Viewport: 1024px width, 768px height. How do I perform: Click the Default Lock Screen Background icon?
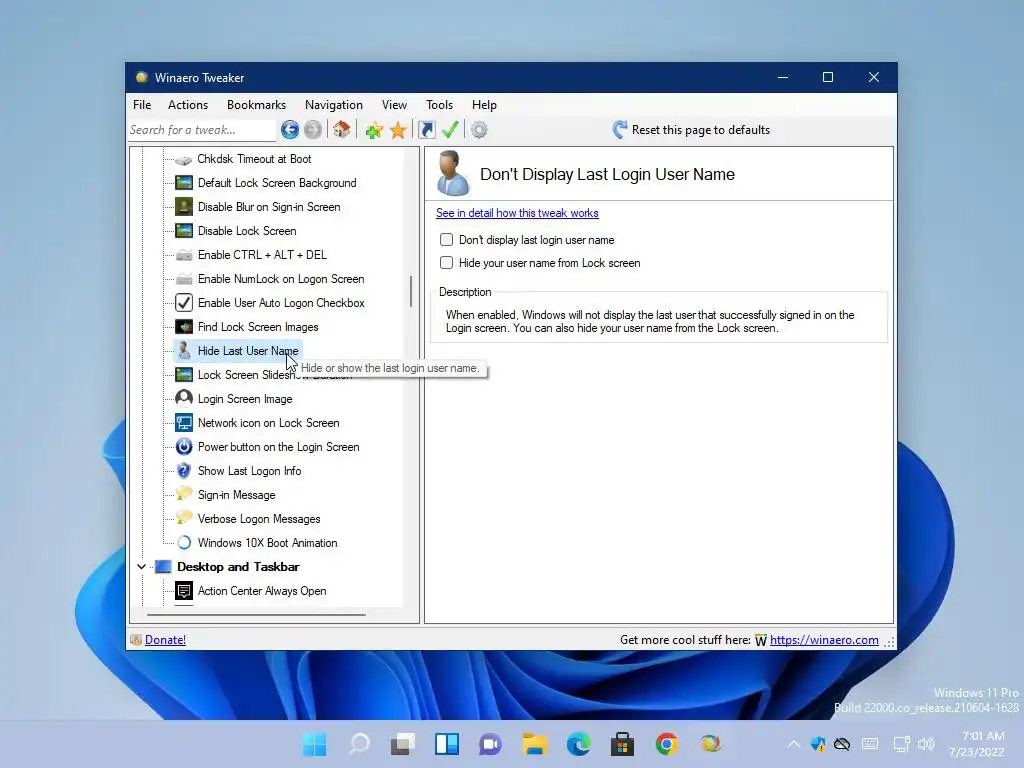[x=184, y=183]
